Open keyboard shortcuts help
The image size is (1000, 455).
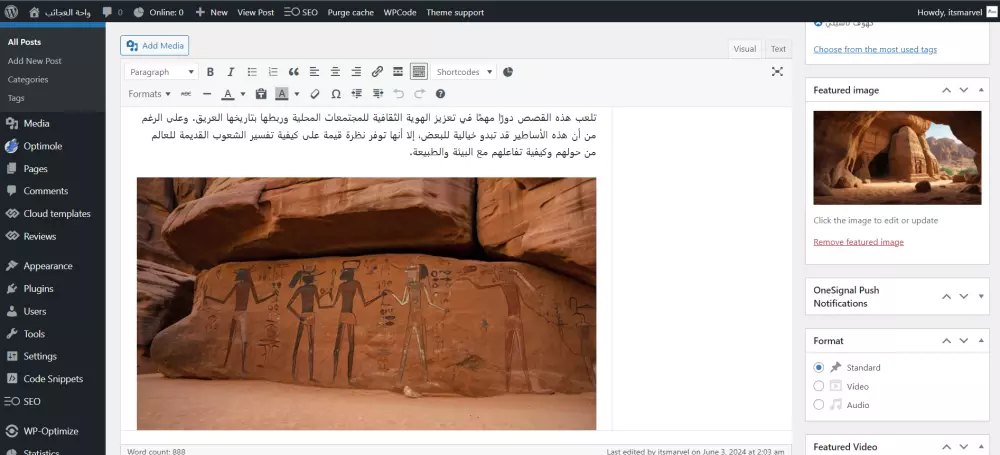pos(440,94)
